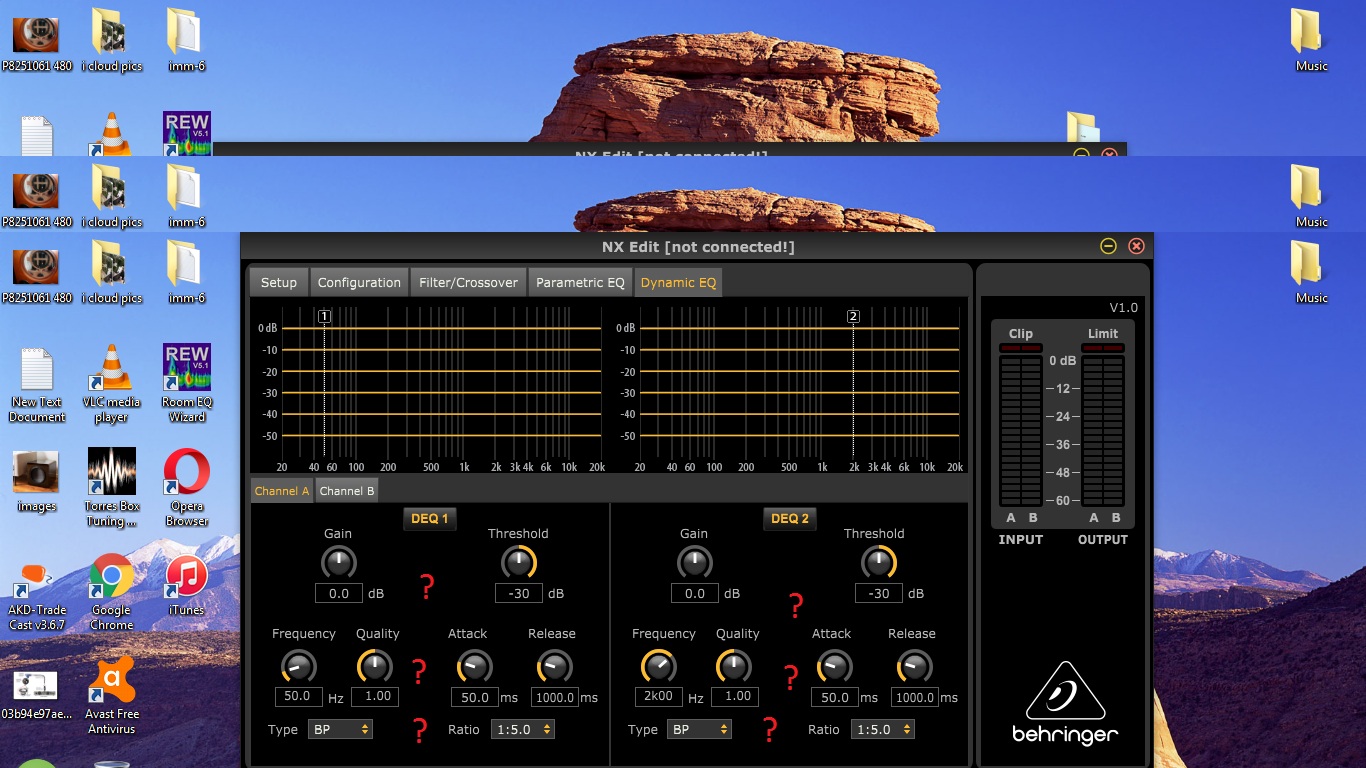Switch to the Parametric EQ tab

tap(580, 282)
